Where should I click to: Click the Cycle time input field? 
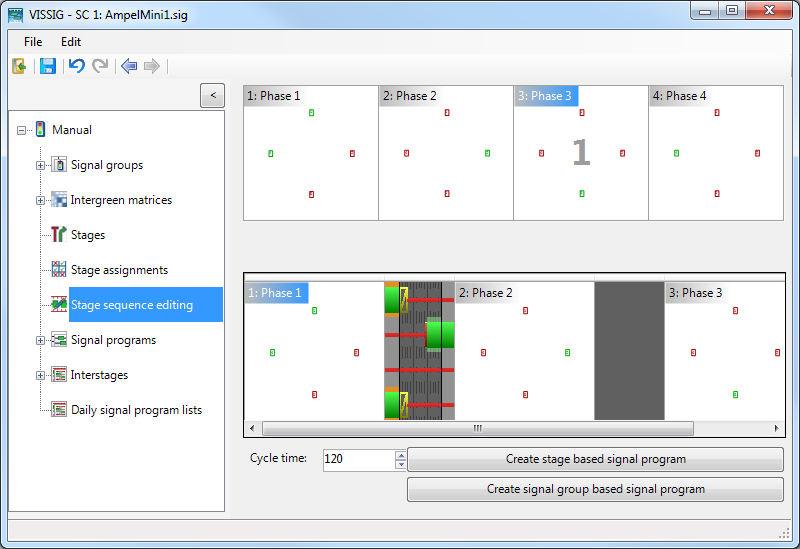(x=358, y=459)
